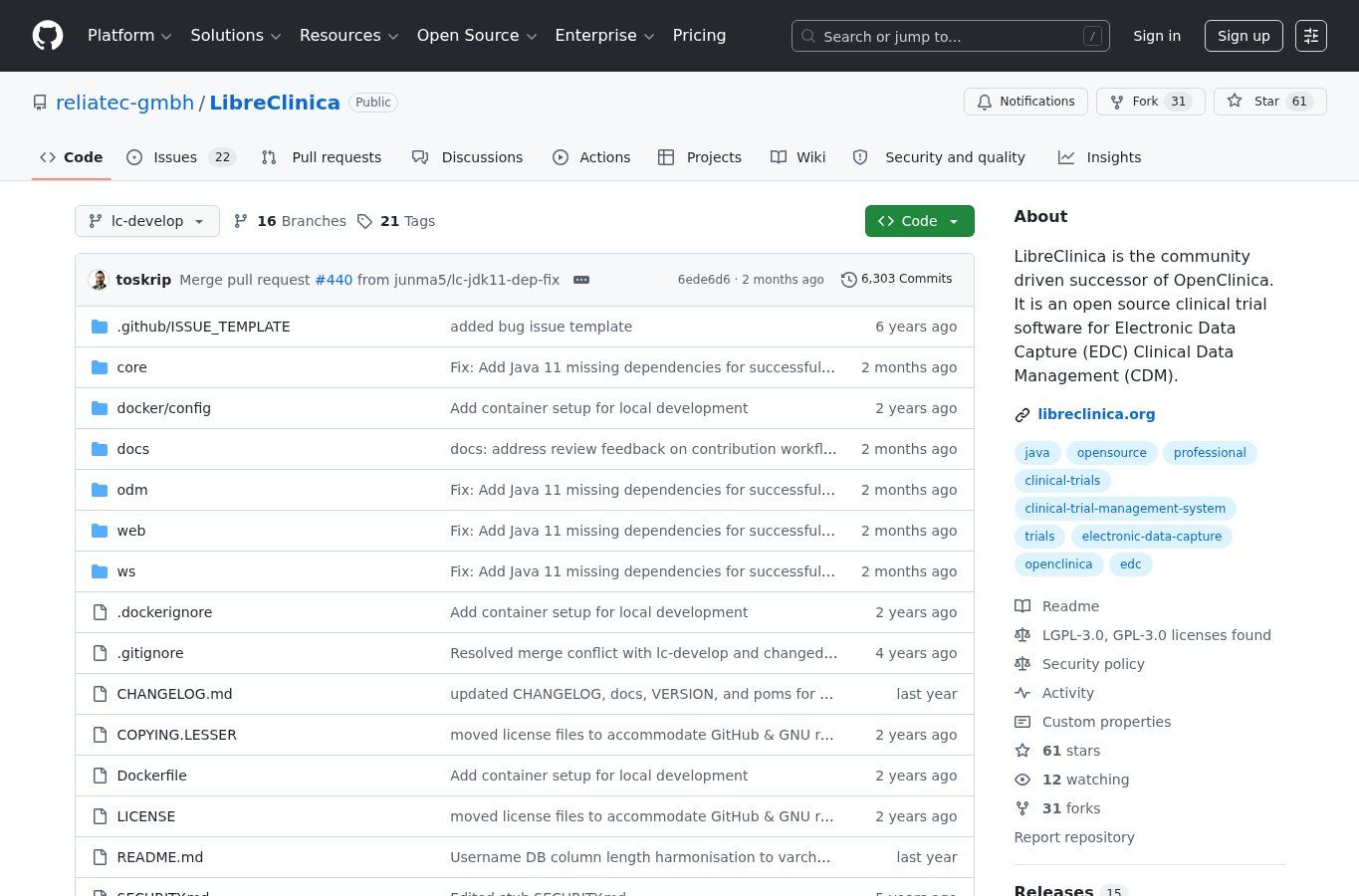Click the .dockerignore file icon

100,612
